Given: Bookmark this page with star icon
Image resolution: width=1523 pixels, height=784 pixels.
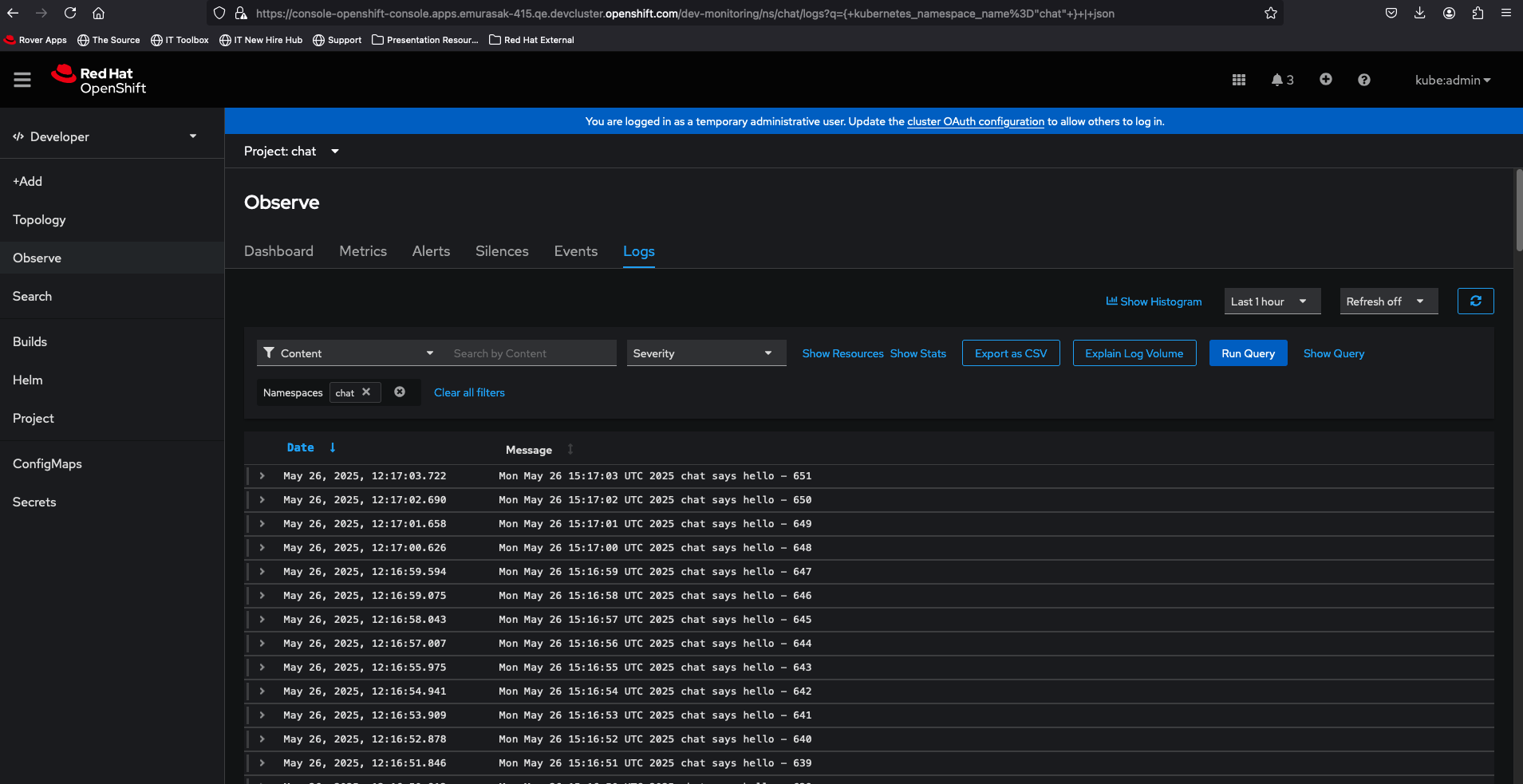Looking at the screenshot, I should (x=1270, y=14).
